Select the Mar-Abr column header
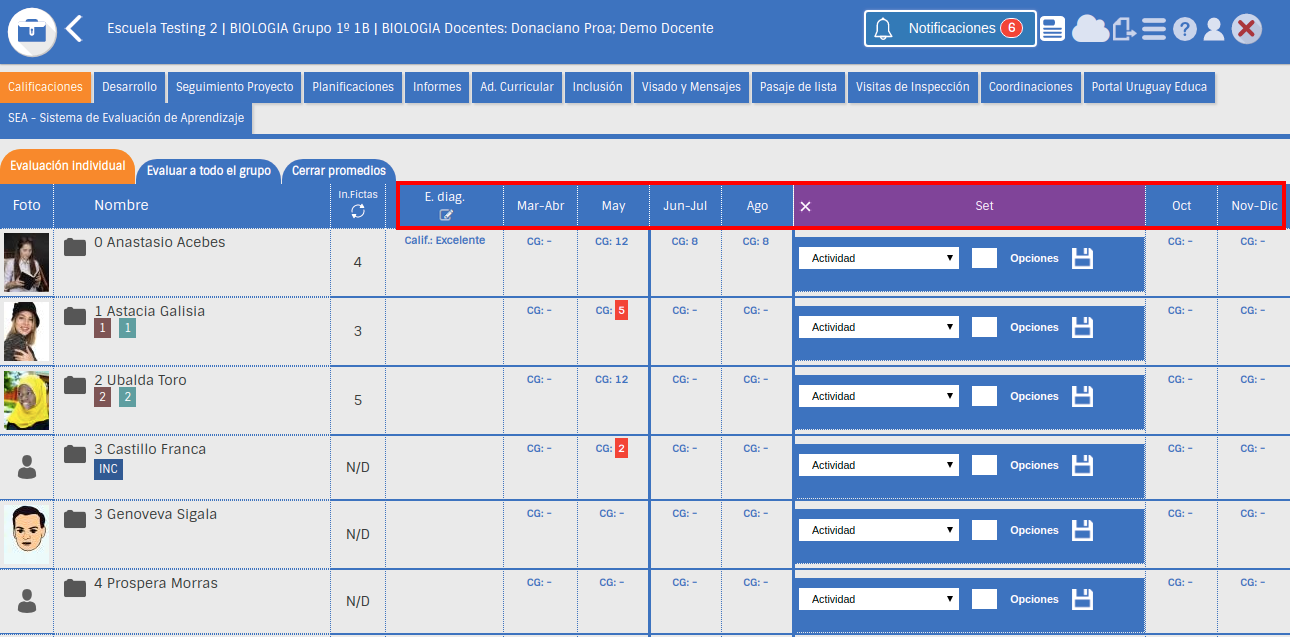 coord(540,206)
